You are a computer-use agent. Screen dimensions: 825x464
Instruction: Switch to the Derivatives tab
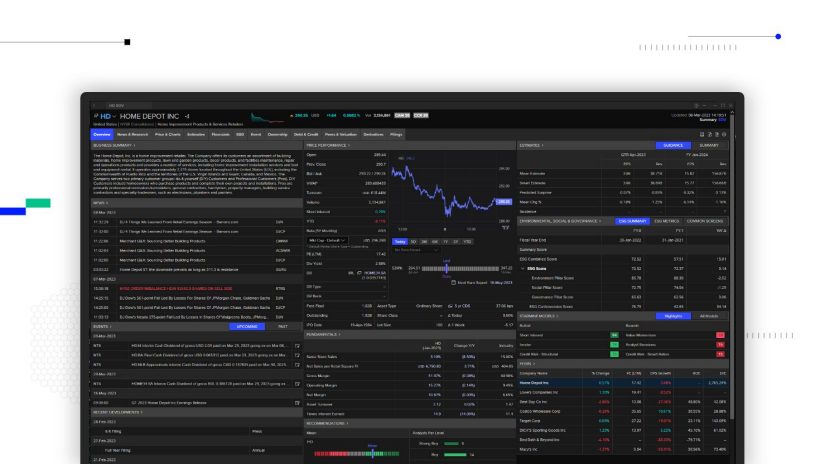pos(374,135)
